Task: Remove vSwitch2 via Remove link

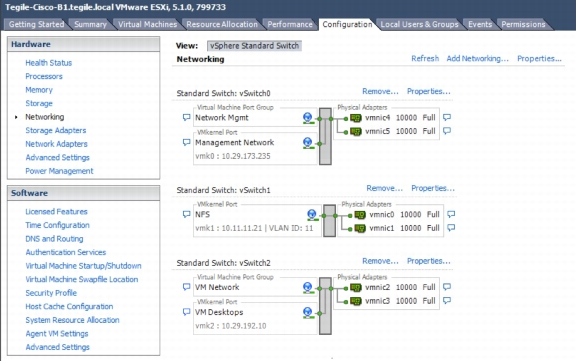Action: pyautogui.click(x=380, y=261)
